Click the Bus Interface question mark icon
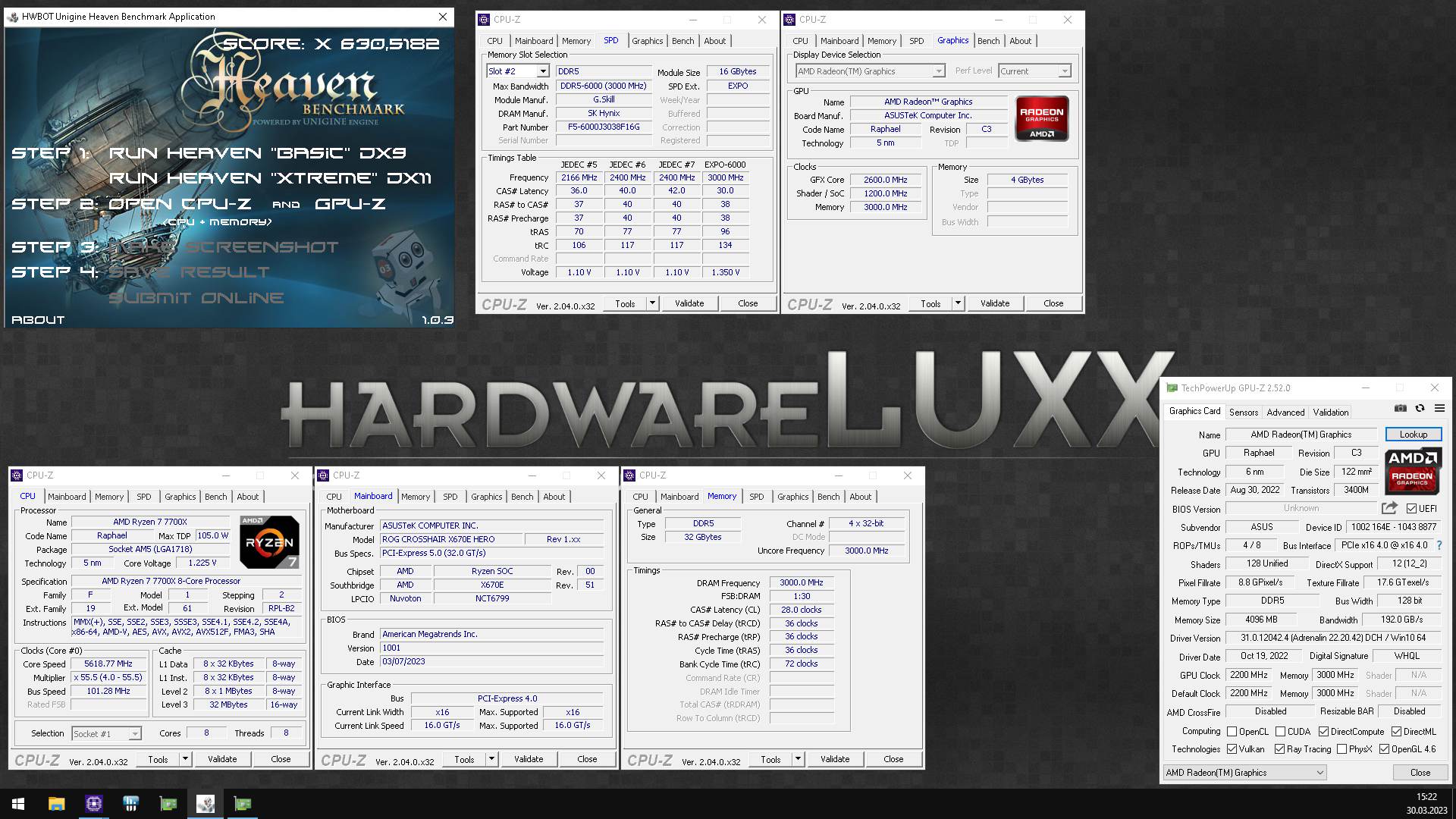Image resolution: width=1456 pixels, height=819 pixels. tap(1439, 545)
